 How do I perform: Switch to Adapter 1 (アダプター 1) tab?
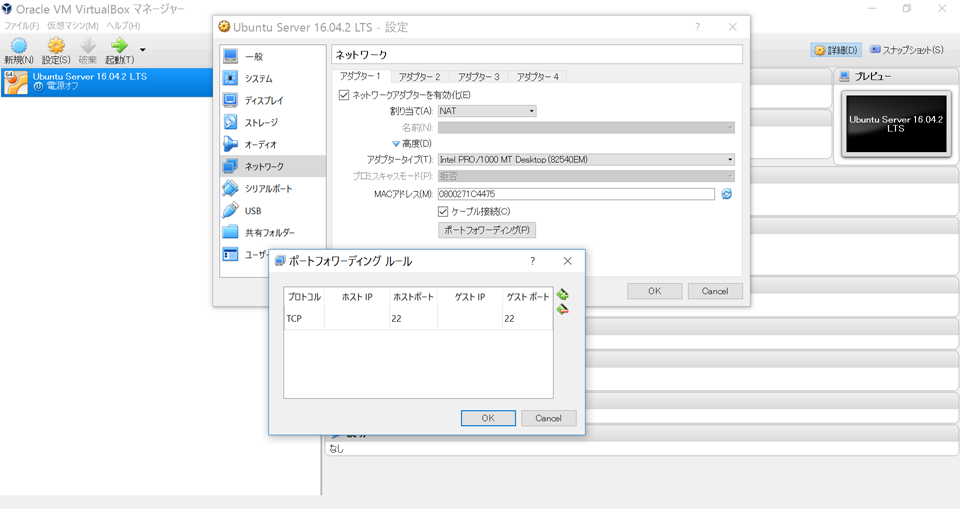(360, 76)
